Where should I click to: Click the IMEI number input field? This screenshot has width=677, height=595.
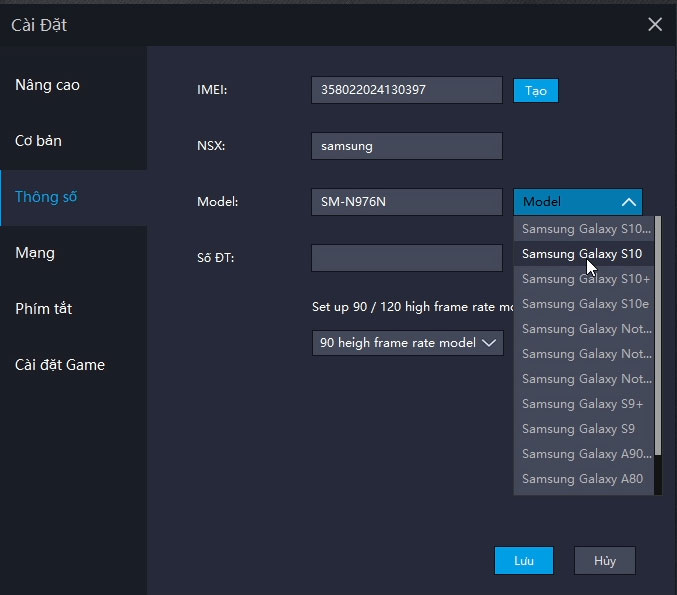406,90
